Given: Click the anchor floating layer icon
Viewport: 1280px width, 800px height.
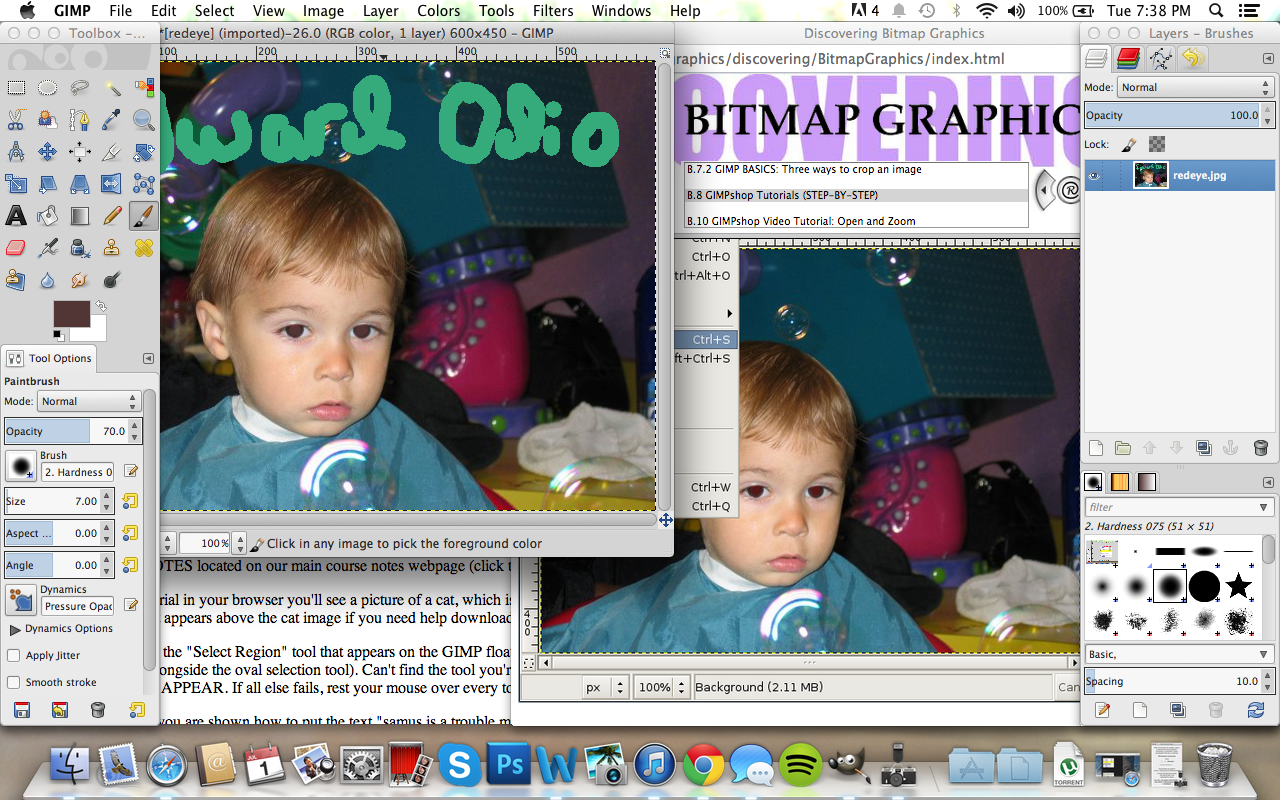Looking at the screenshot, I should 1231,448.
